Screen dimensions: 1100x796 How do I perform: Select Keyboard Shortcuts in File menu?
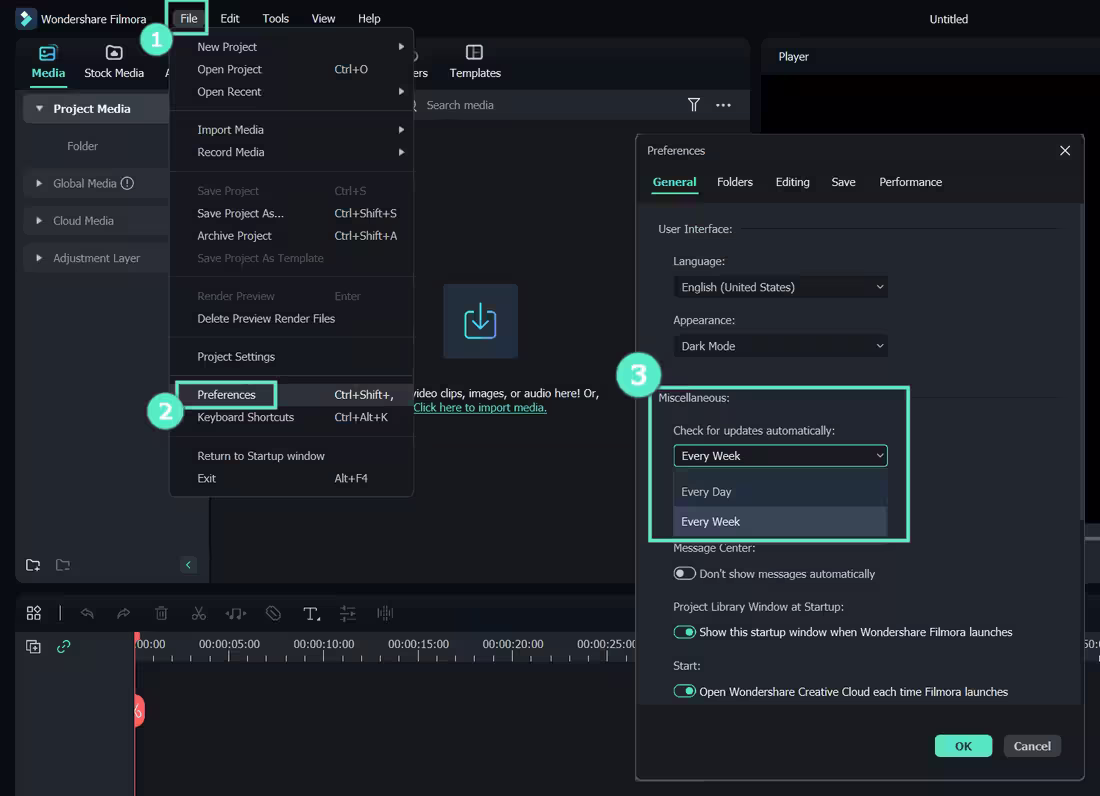(291, 417)
